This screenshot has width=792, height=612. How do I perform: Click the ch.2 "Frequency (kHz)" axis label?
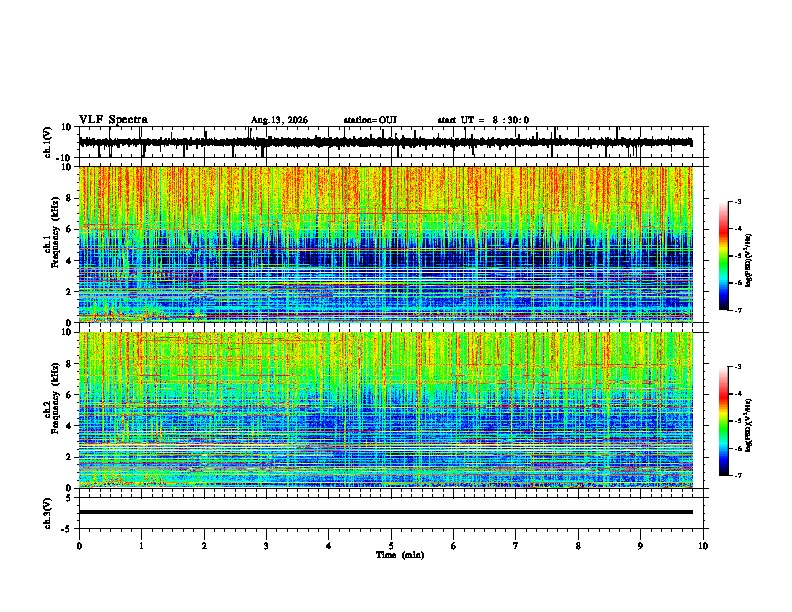[x=55, y=398]
